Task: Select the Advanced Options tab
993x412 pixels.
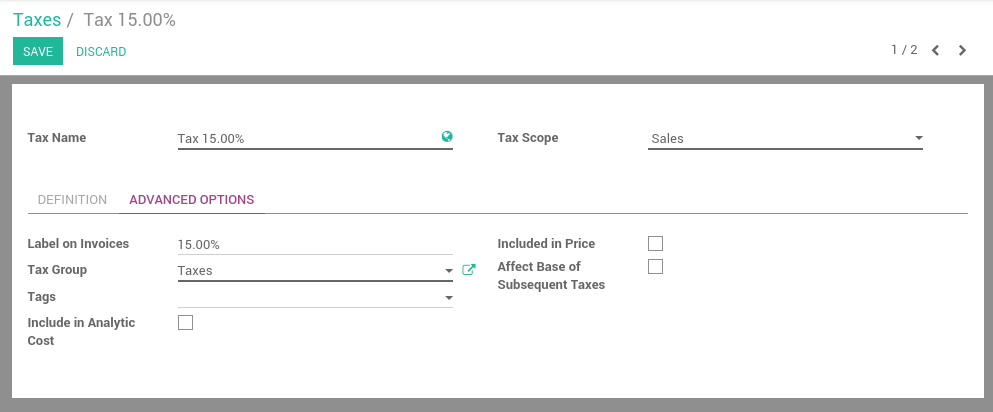Action: point(192,200)
